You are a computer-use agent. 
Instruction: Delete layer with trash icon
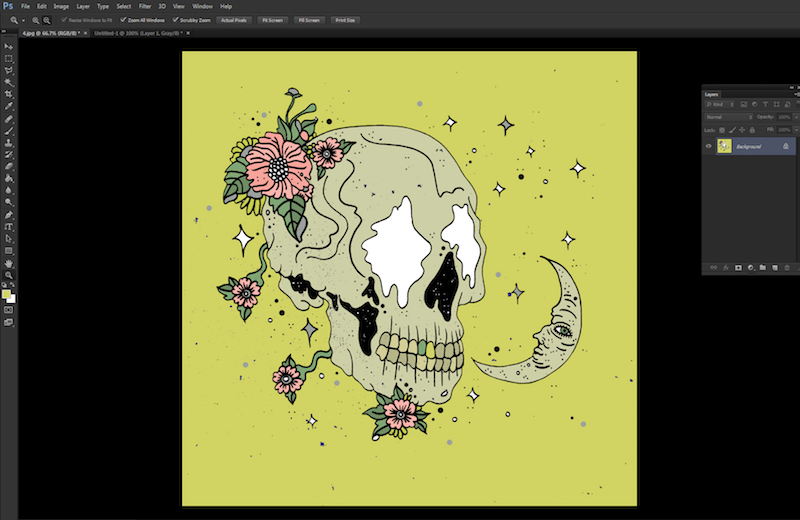coord(787,267)
